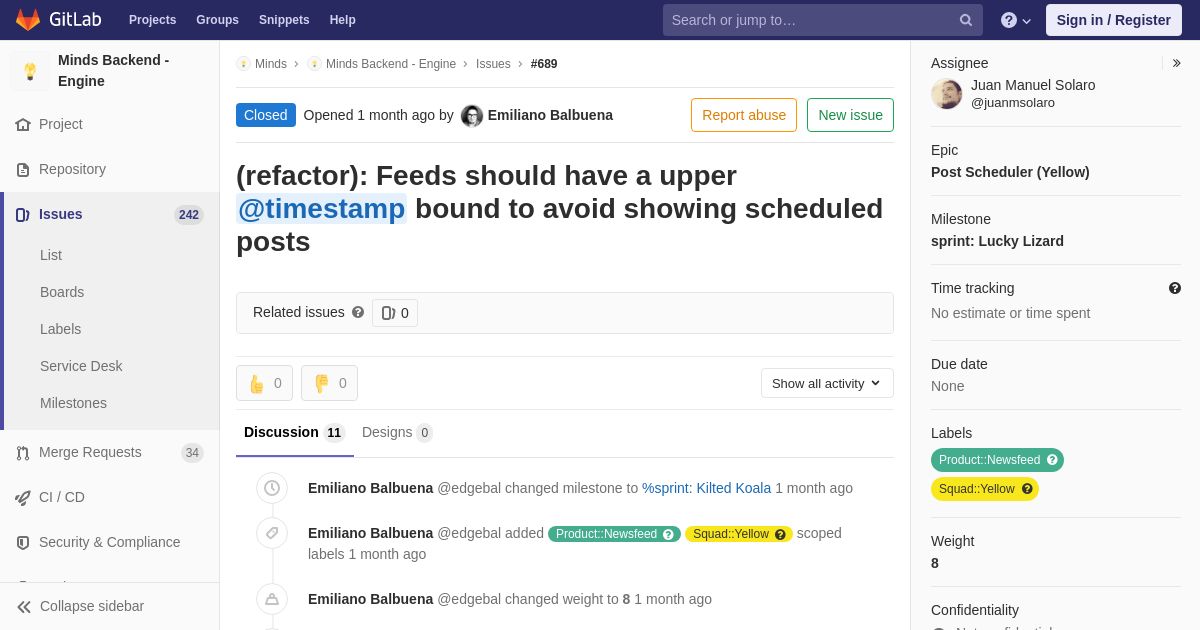Open the help question mark dropdown
1200x630 pixels.
[x=1016, y=20]
